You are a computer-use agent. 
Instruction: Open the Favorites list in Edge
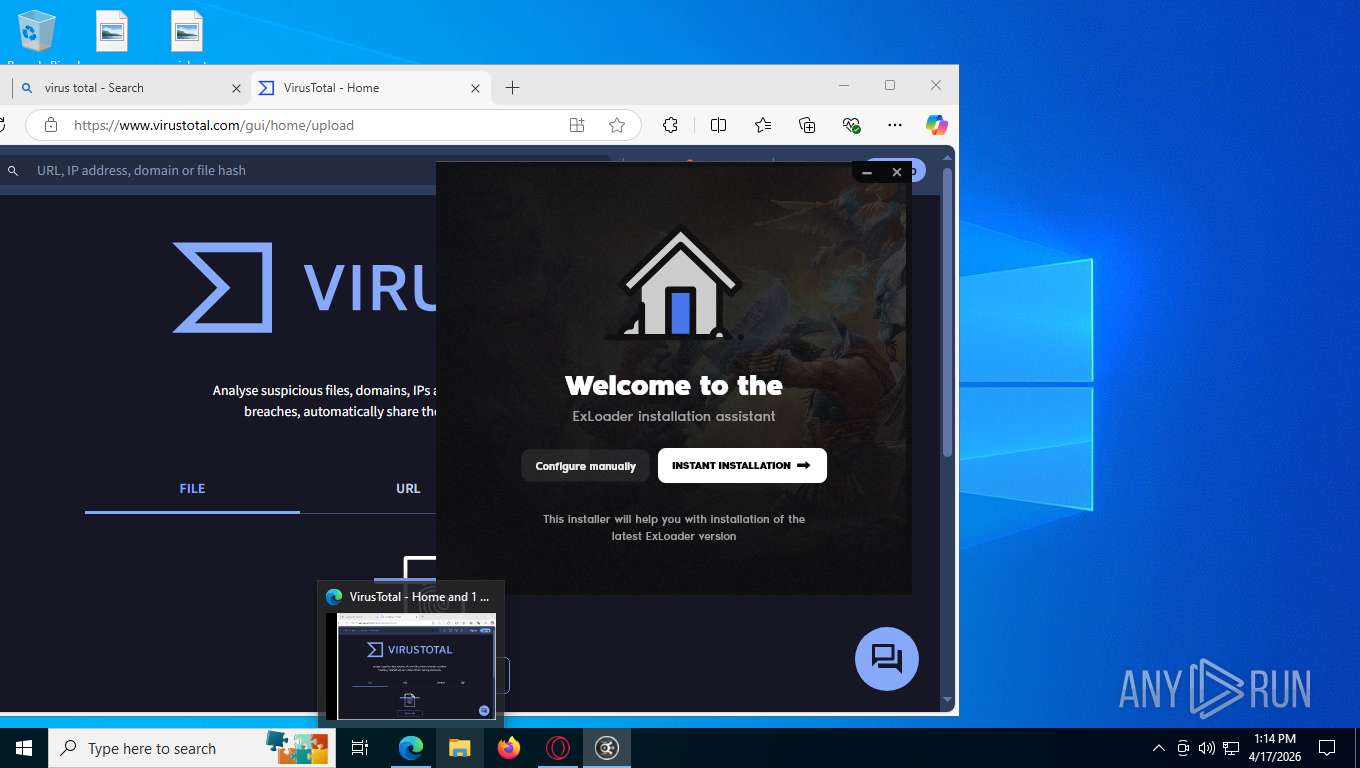tap(763, 125)
